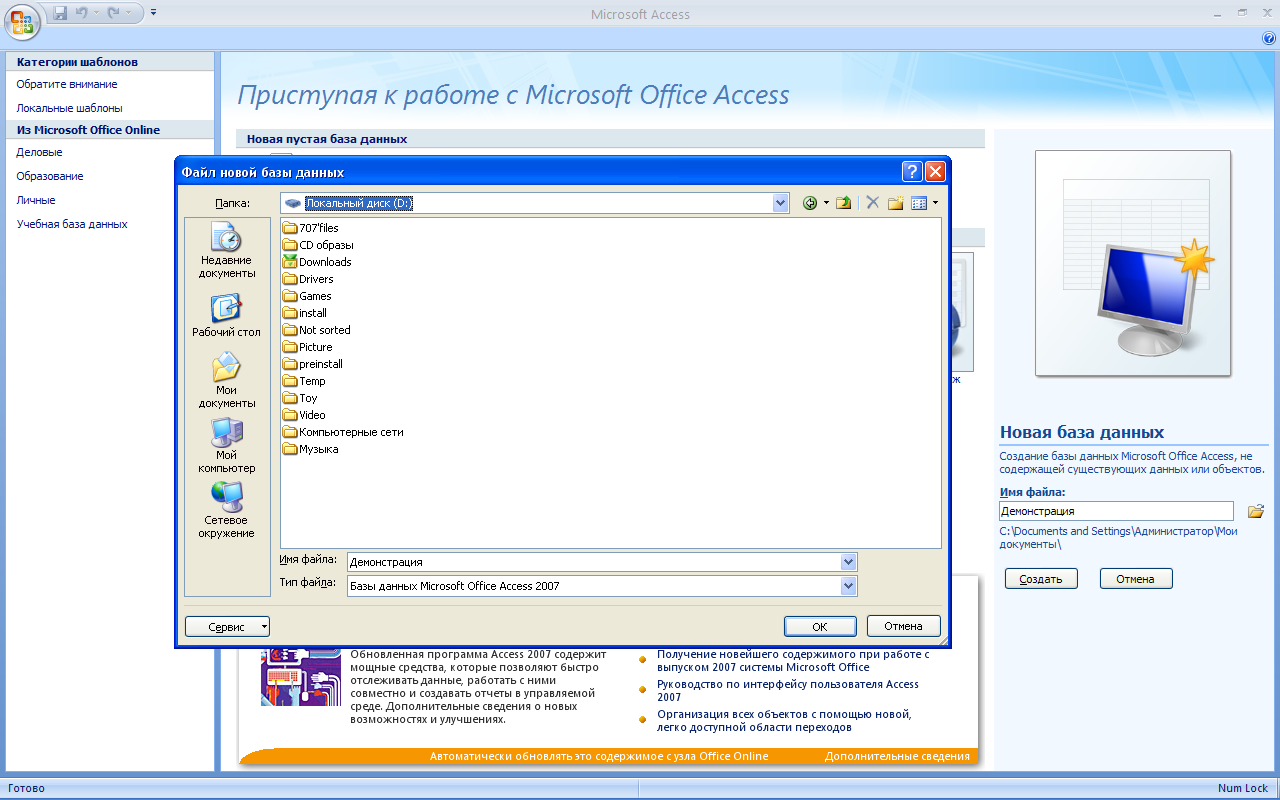
Task: Open Customize Quick Access Toolbar arrow
Action: point(153,13)
